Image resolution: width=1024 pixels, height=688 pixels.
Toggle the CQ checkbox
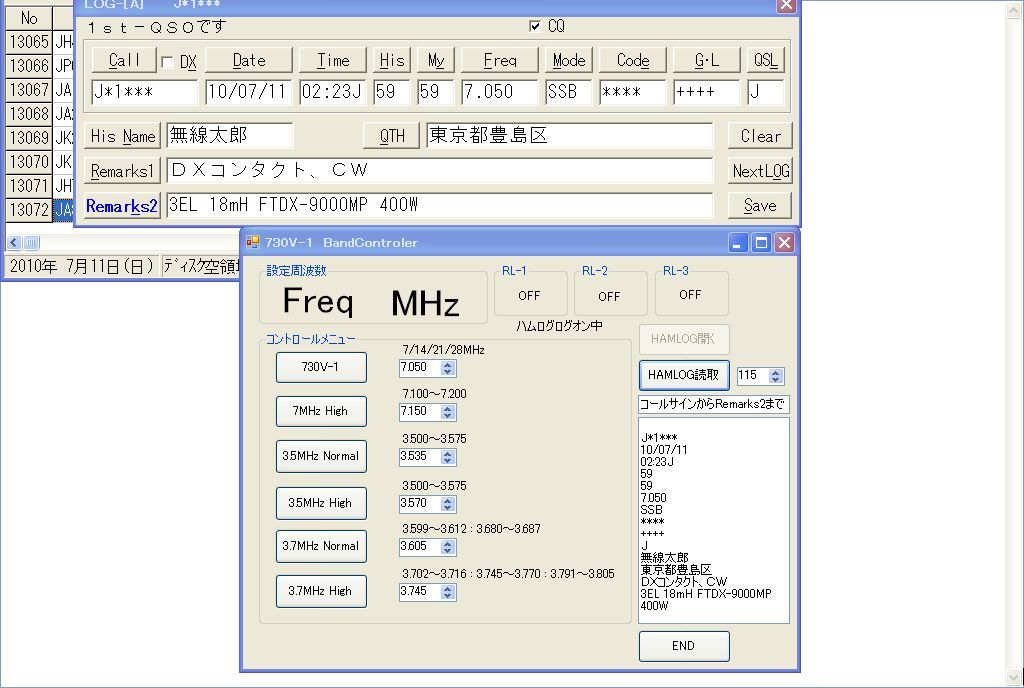[535, 25]
